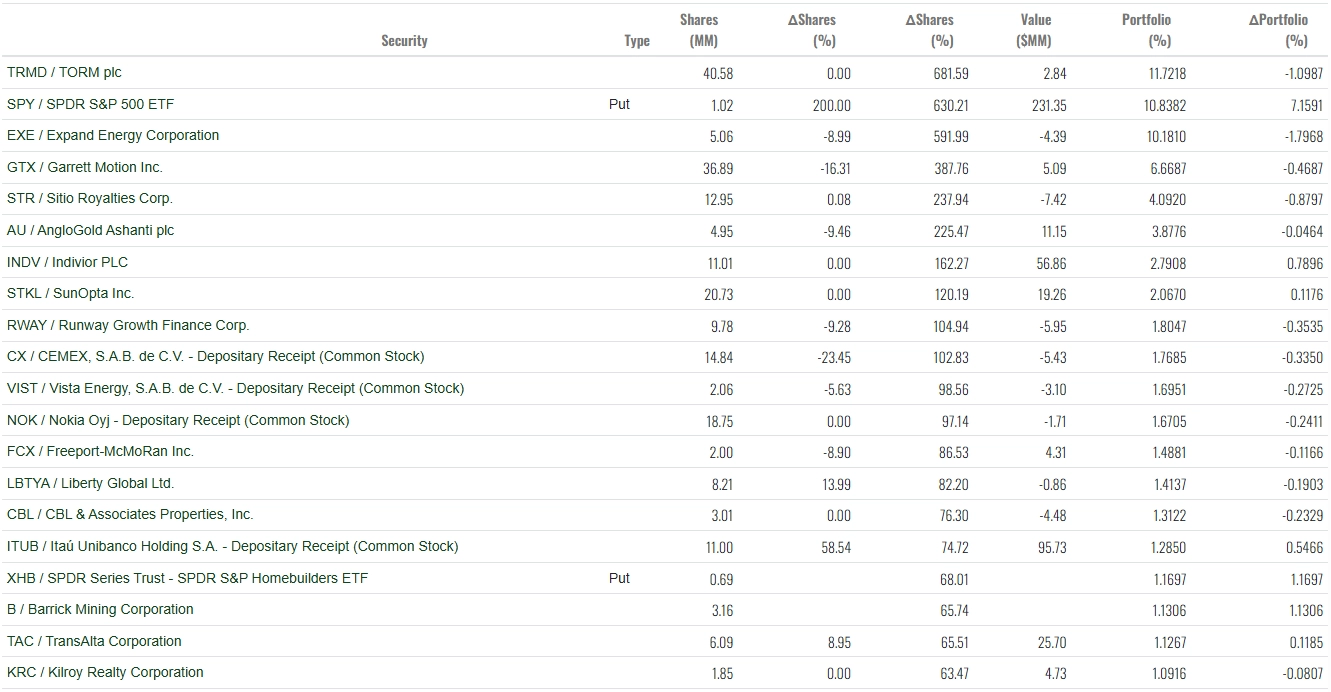Click the Put type in XHB row
This screenshot has height=692, width=1331.
(x=620, y=578)
